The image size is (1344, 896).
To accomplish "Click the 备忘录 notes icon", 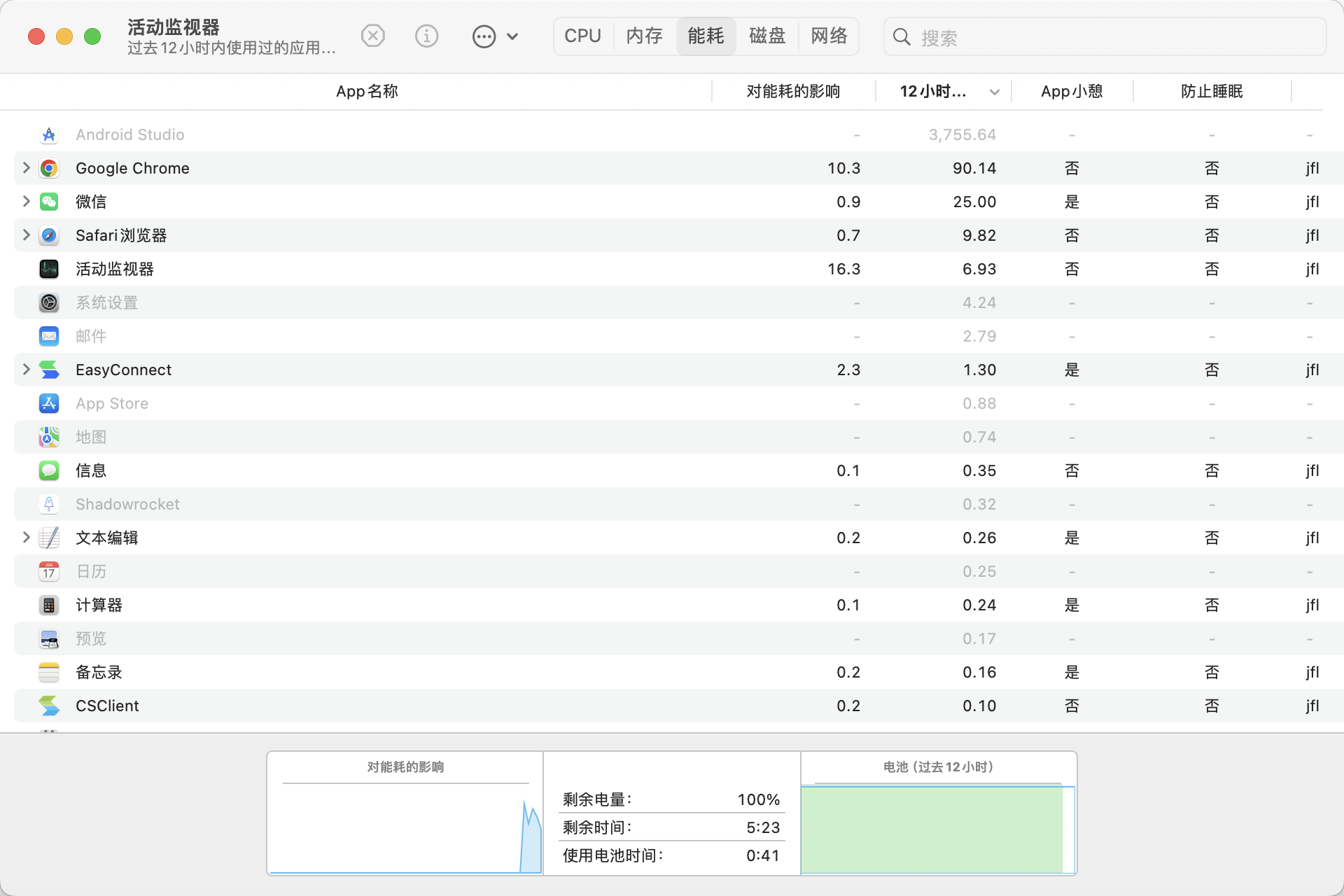I will 49,672.
